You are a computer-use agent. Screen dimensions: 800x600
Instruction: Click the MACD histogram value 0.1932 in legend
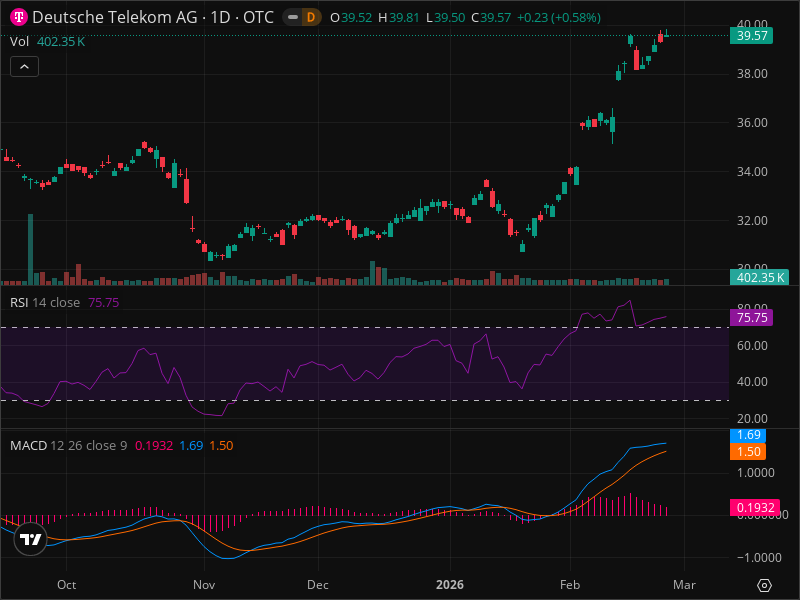point(154,445)
